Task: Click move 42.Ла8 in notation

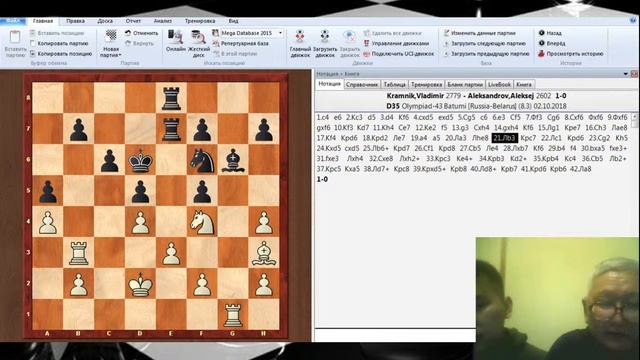Action: [580, 169]
